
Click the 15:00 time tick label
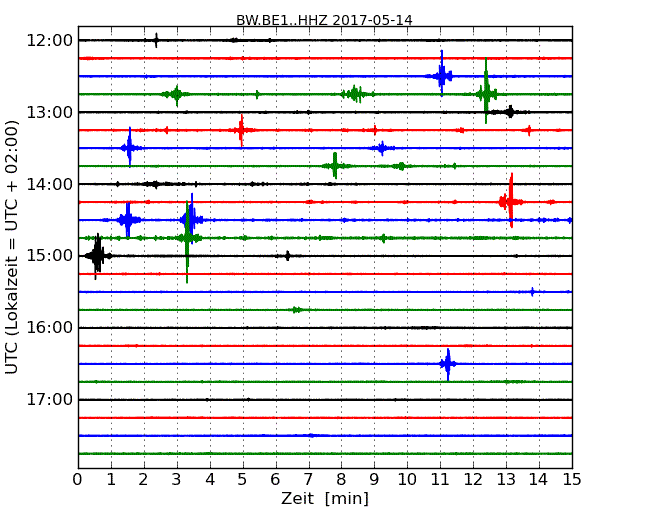click(x=50, y=256)
